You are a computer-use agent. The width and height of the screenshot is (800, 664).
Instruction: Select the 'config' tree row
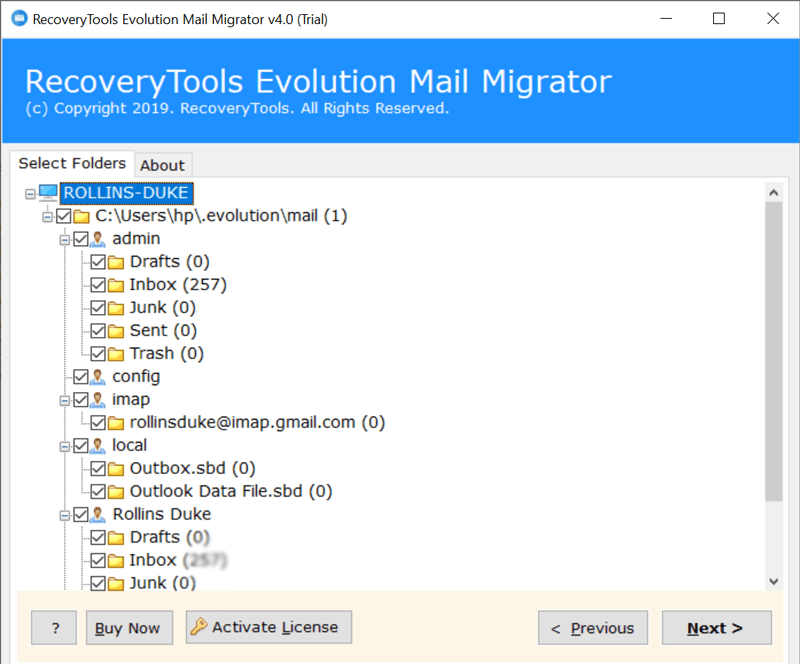[x=136, y=377]
